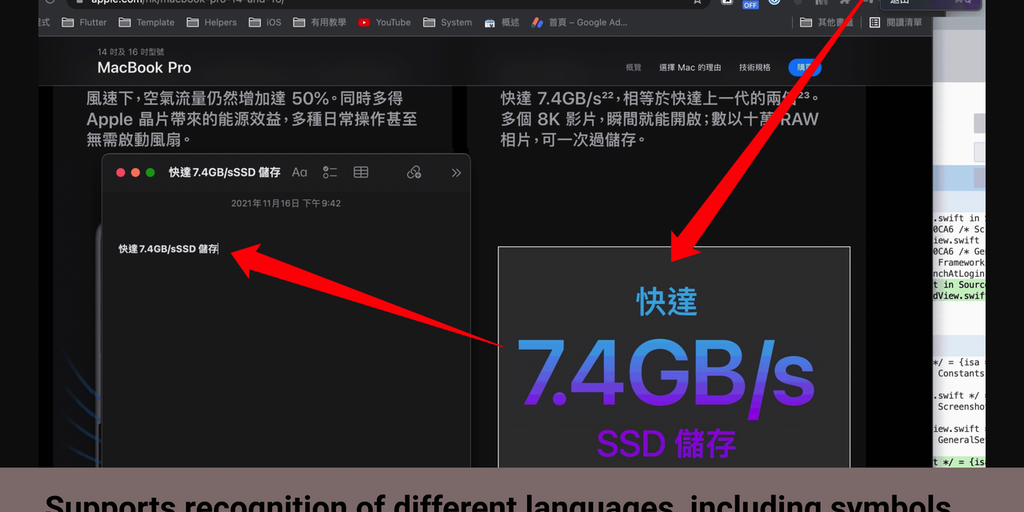Open the System bookmarks folder
The width and height of the screenshot is (1024, 512).
coord(447,22)
